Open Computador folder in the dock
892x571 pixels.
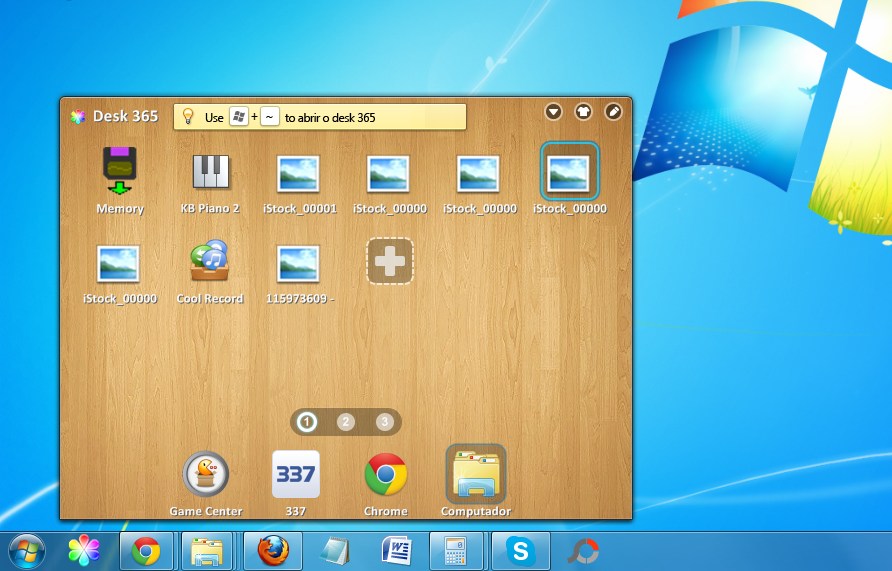click(476, 474)
